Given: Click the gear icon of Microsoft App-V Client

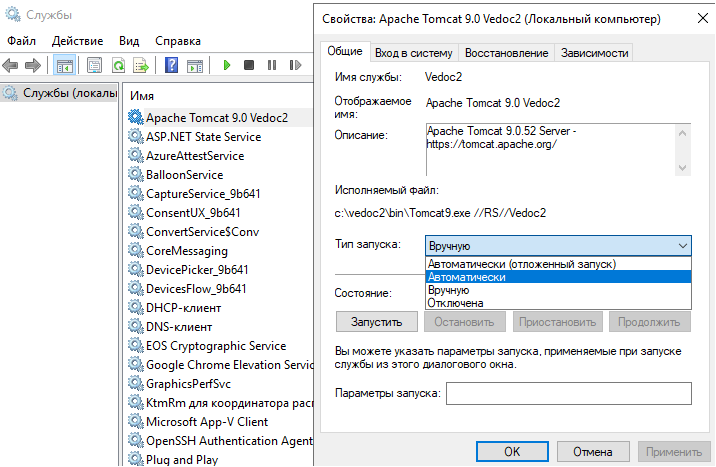Looking at the screenshot, I should coord(135,421).
